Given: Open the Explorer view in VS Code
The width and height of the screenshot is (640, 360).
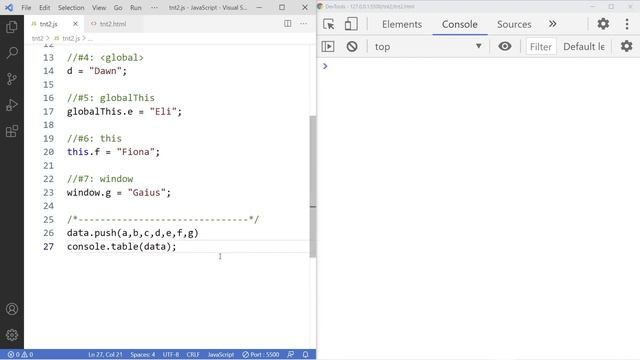Looking at the screenshot, I should pyautogui.click(x=12, y=27).
